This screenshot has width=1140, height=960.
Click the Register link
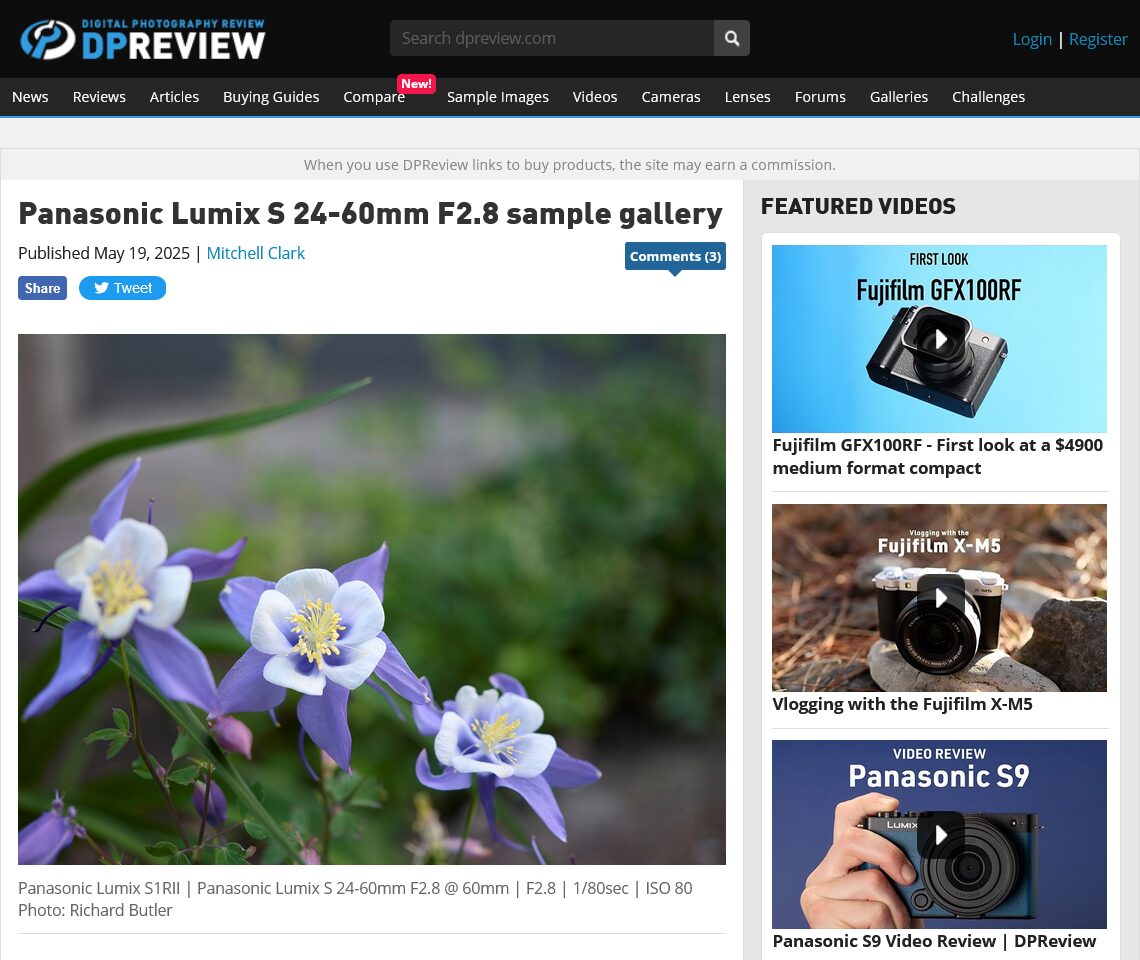coord(1098,39)
